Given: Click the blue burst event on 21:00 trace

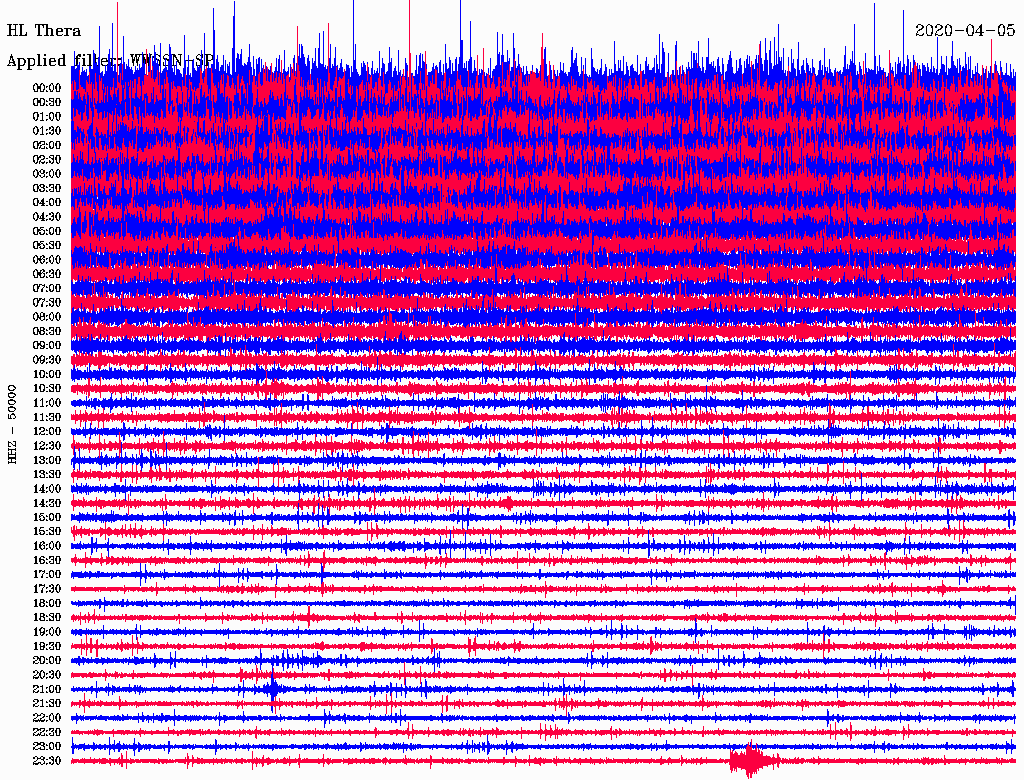Looking at the screenshot, I should (273, 689).
